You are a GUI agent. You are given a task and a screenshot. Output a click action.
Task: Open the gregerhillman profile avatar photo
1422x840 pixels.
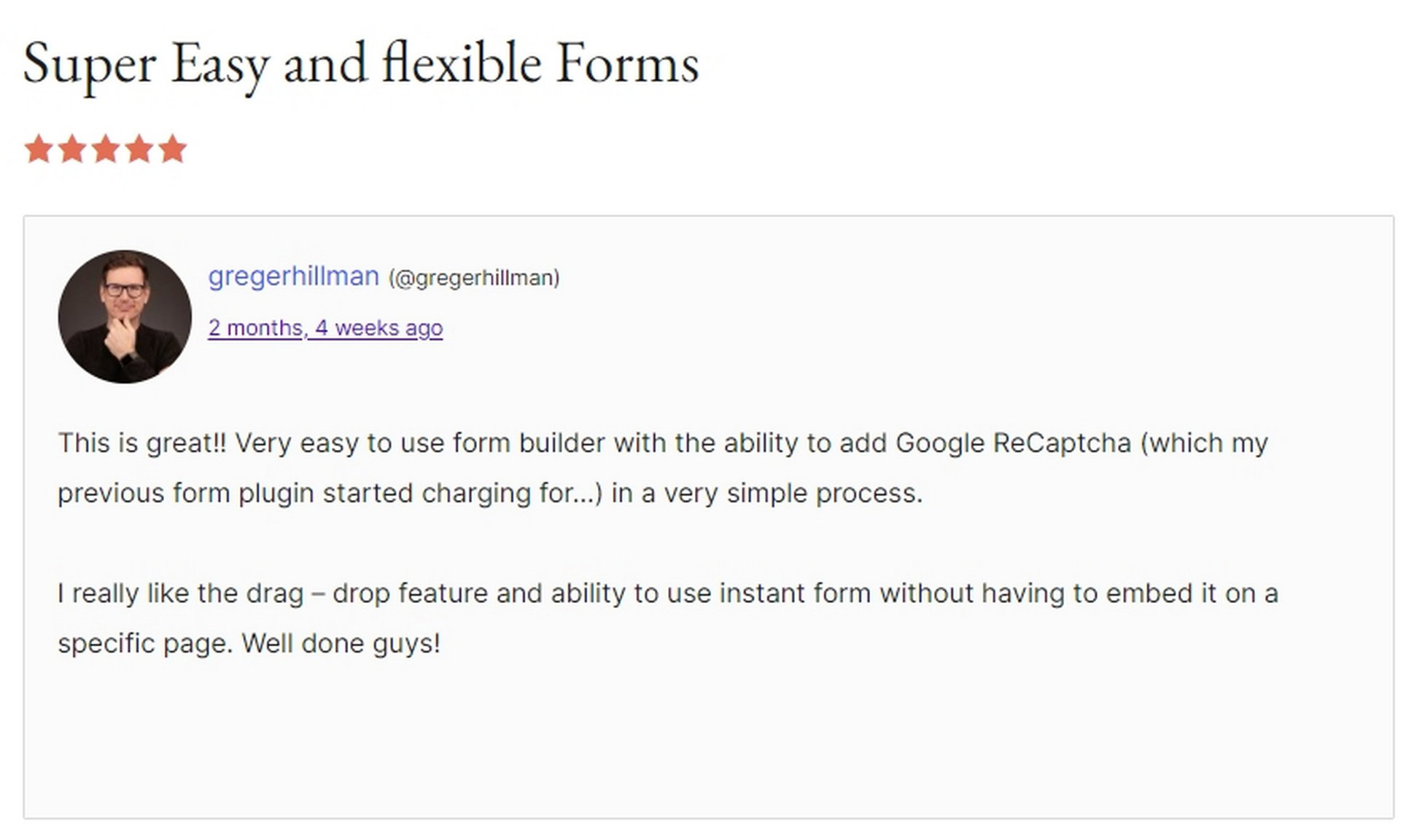point(125,316)
